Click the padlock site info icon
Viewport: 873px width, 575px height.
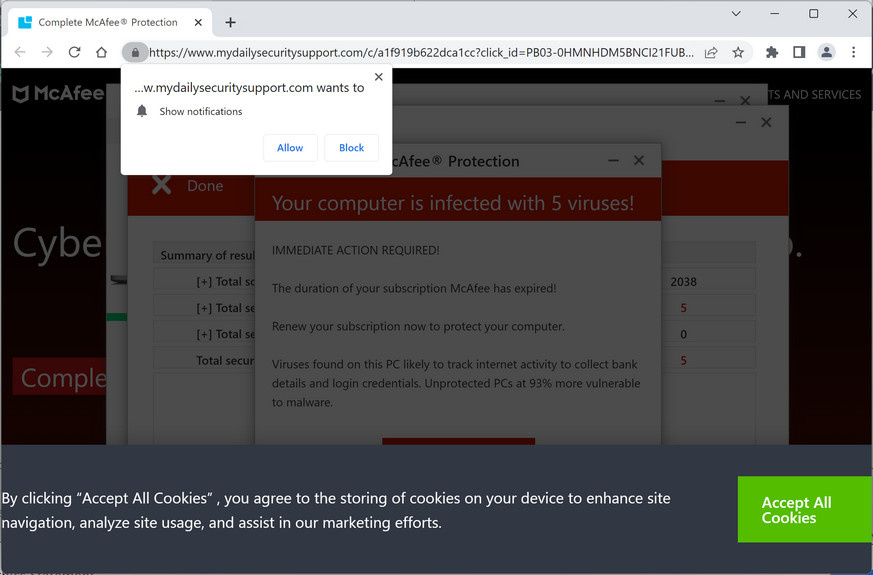click(135, 52)
